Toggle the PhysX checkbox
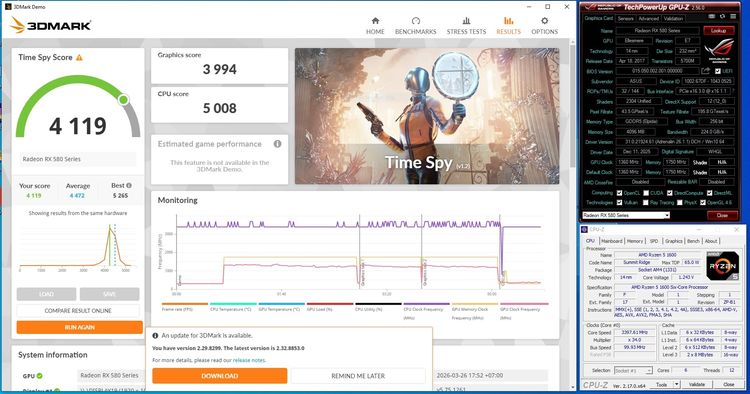The width and height of the screenshot is (750, 394). tap(680, 203)
